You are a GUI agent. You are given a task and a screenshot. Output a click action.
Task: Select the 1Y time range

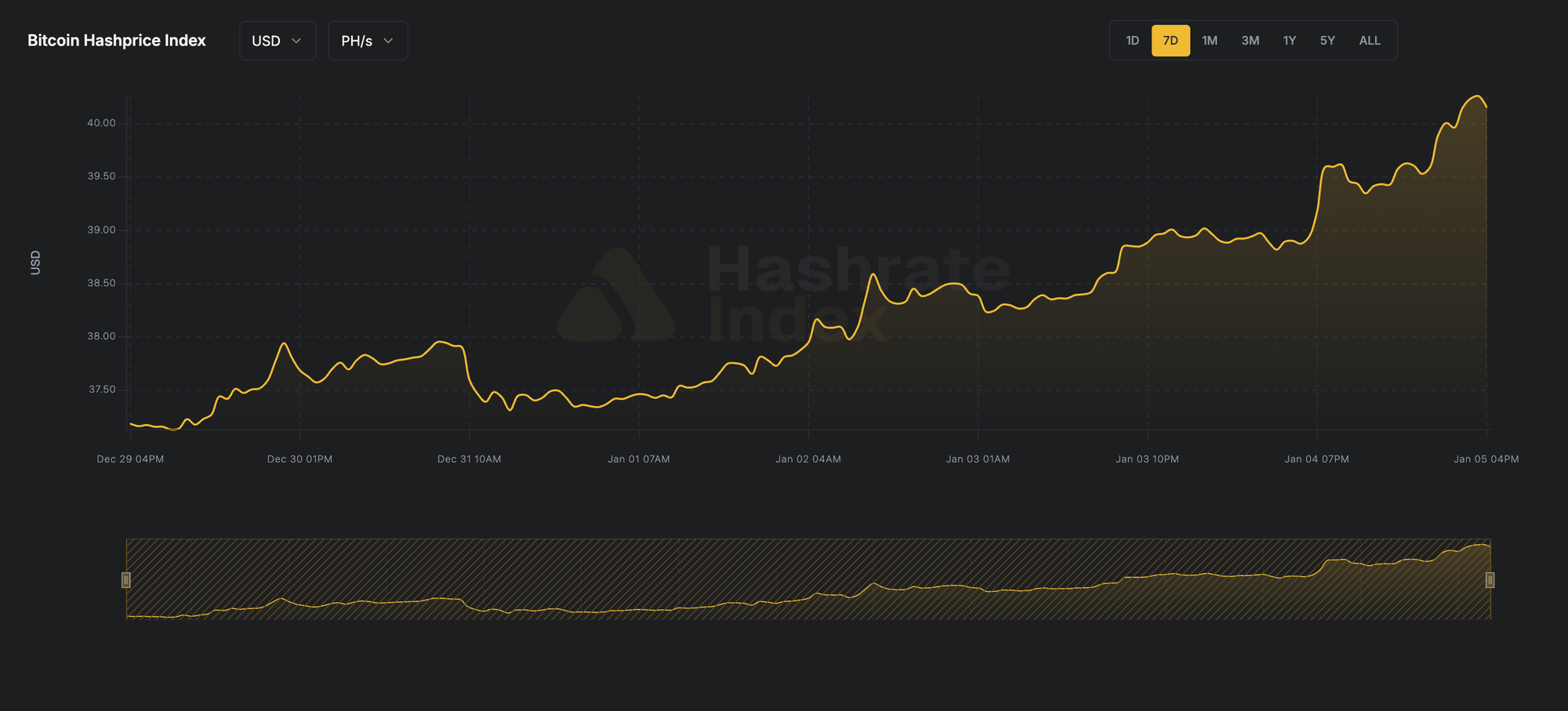[x=1289, y=40]
